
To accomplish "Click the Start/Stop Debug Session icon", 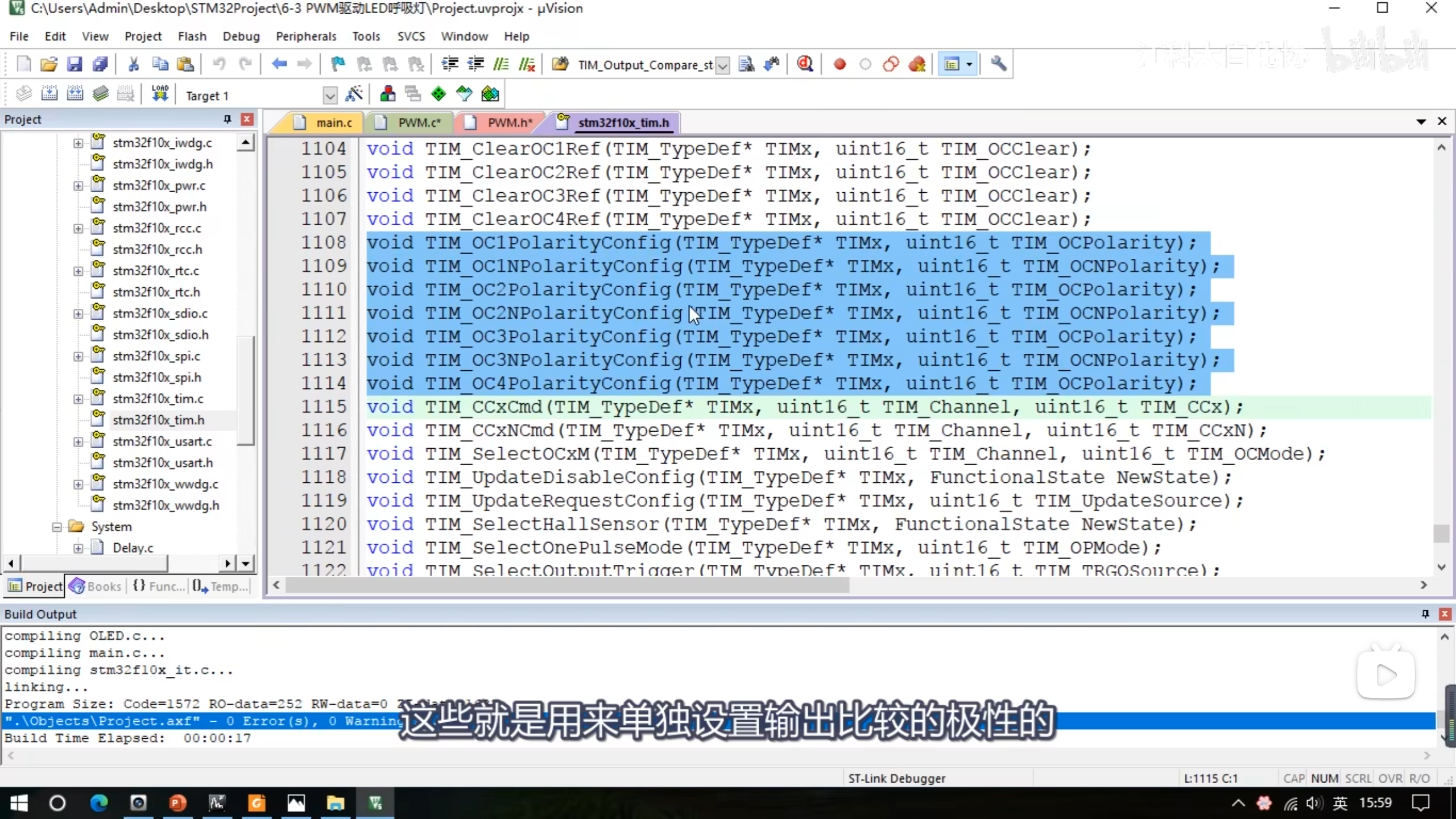I will [x=804, y=64].
